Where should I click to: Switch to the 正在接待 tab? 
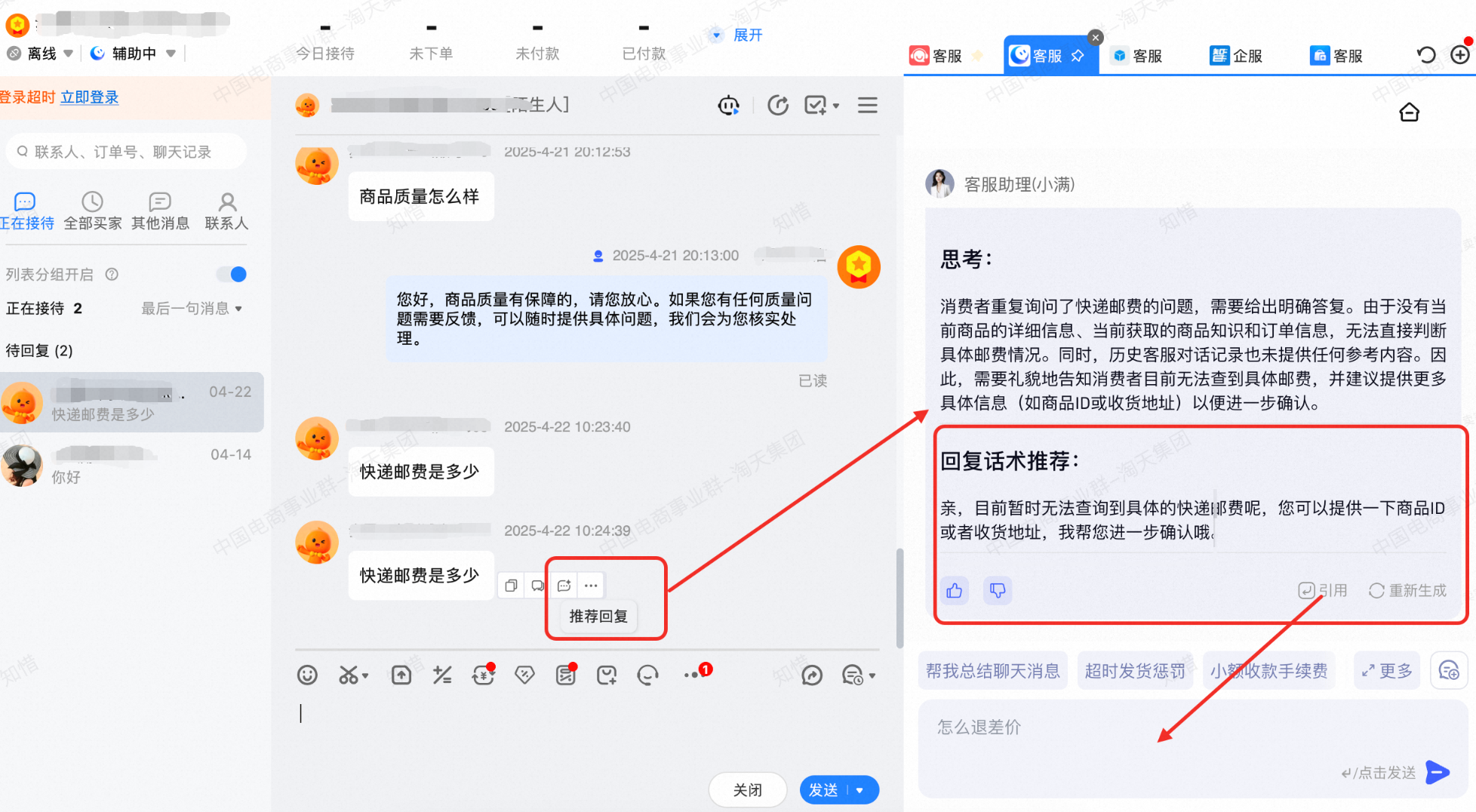tap(26, 211)
